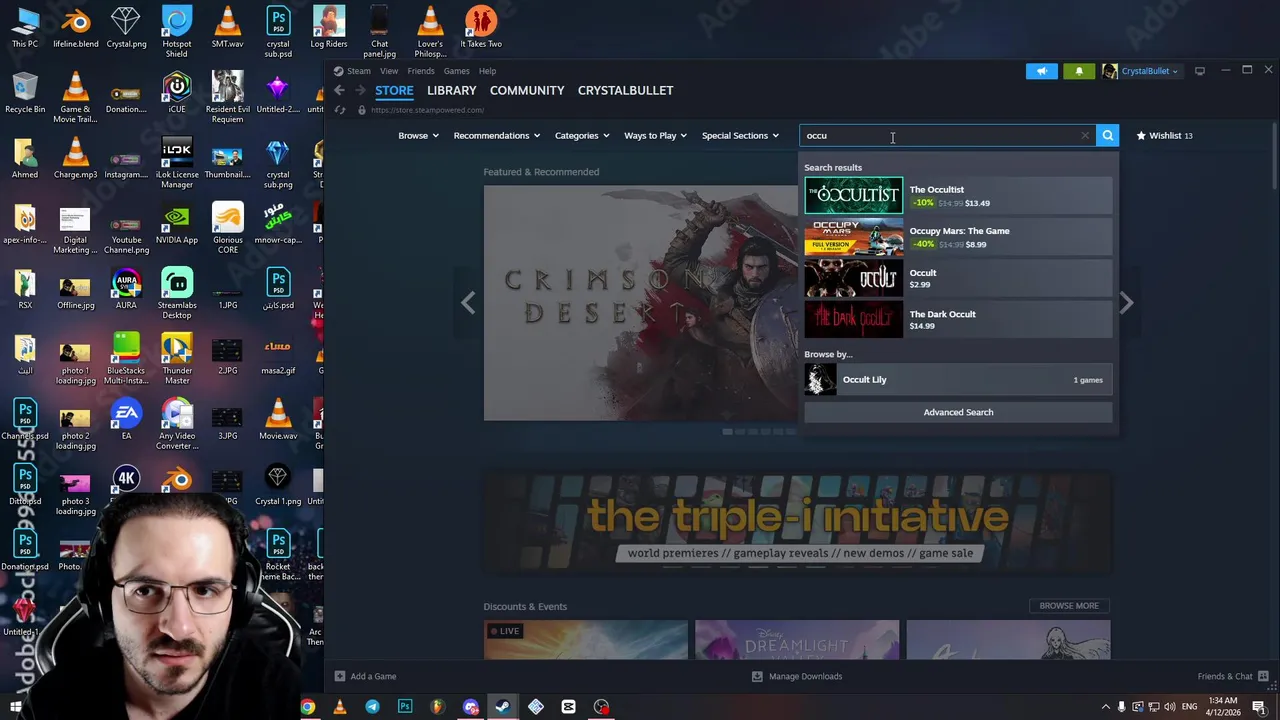The height and width of the screenshot is (720, 1280).
Task: Show previous featured game with left arrow
Action: click(468, 302)
